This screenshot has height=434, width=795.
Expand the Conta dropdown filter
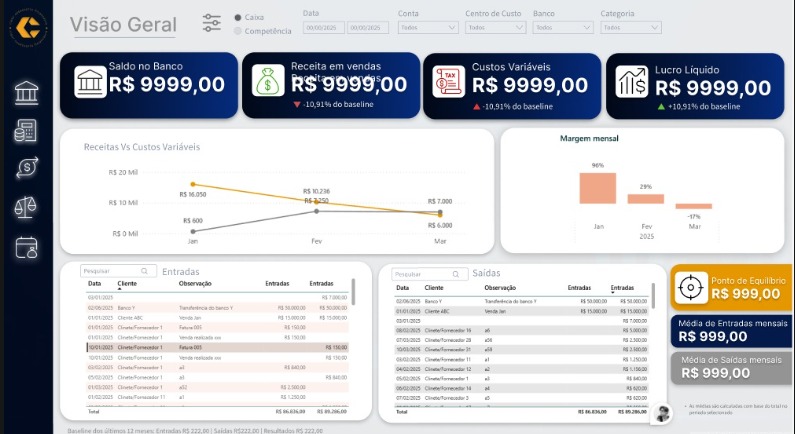click(x=428, y=28)
